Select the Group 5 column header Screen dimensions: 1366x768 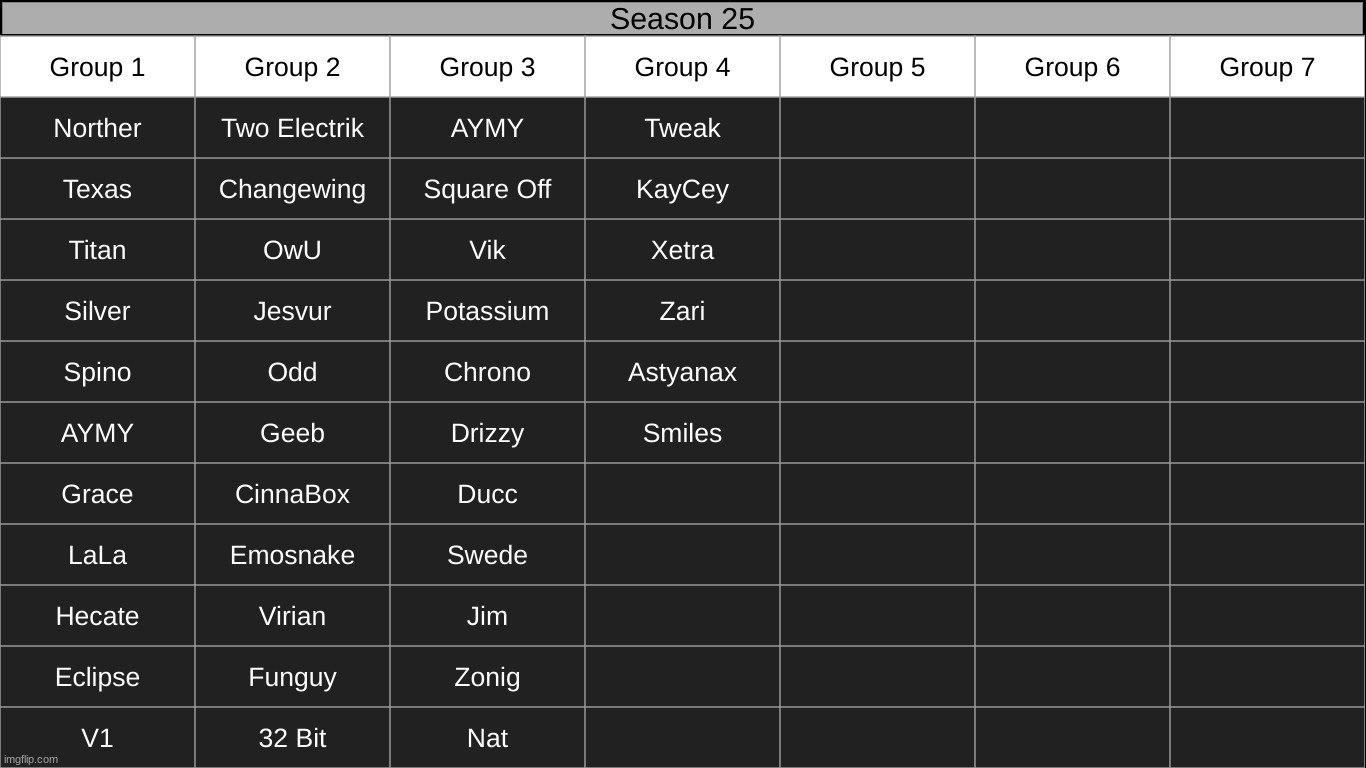[x=877, y=67]
